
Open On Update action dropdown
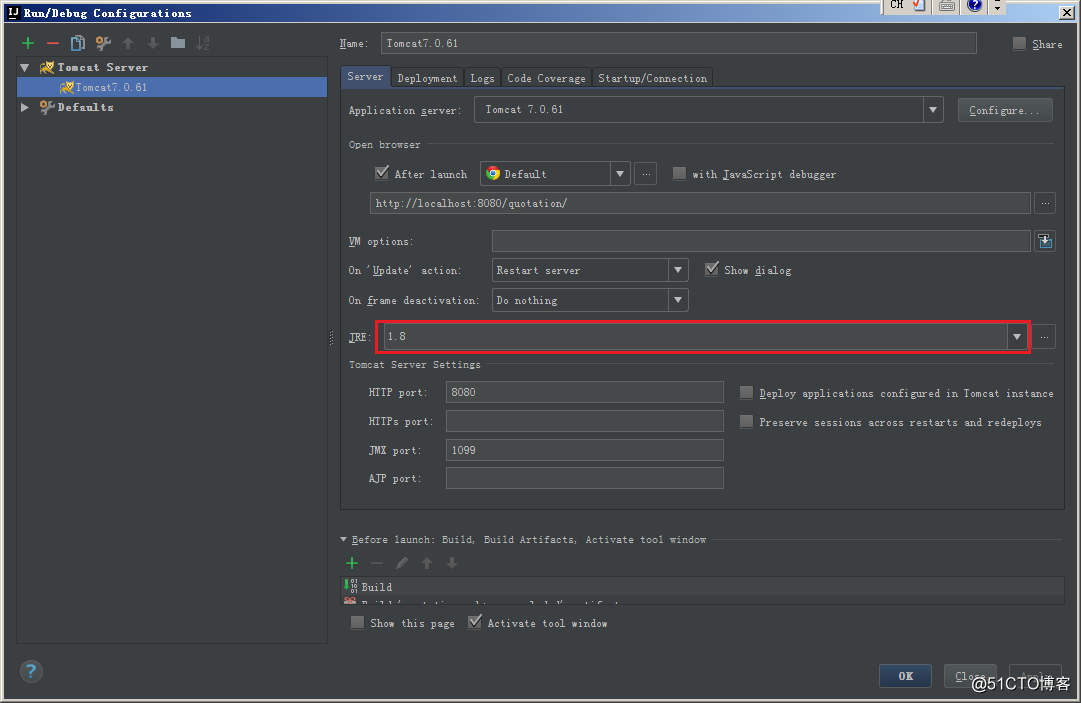click(678, 270)
